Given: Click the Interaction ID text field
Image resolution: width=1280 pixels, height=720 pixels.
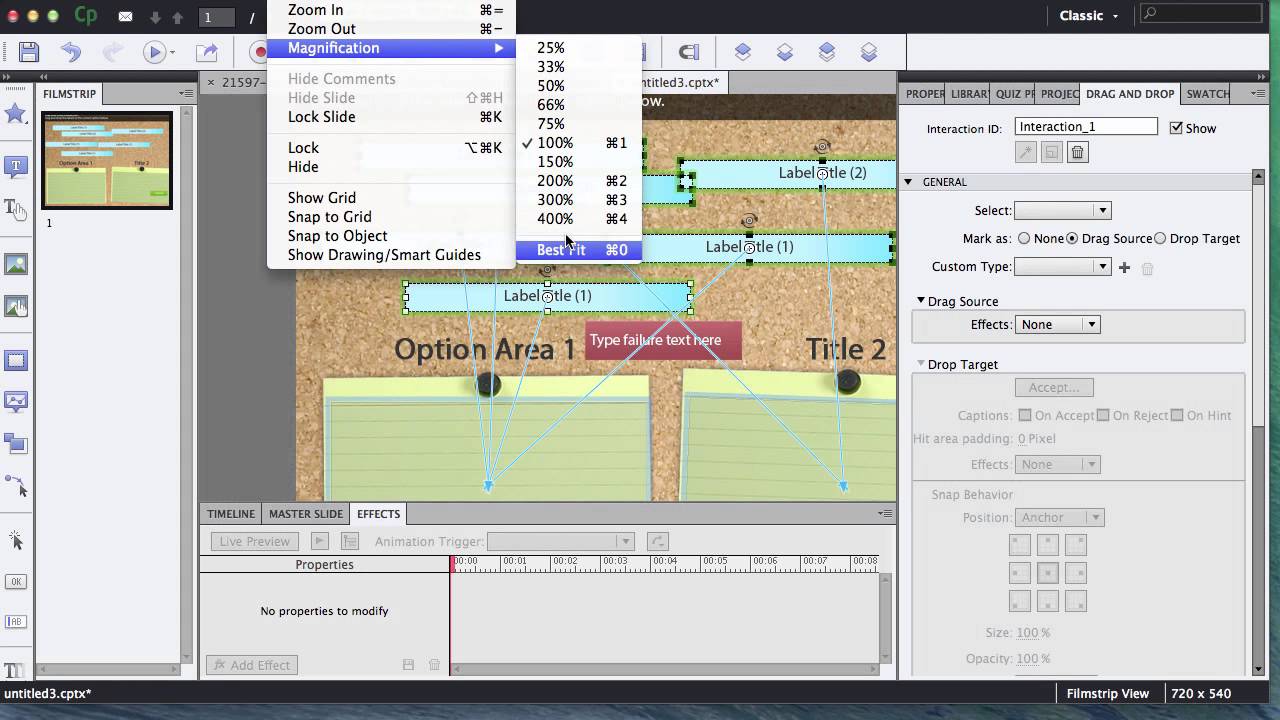Looking at the screenshot, I should 1086,127.
